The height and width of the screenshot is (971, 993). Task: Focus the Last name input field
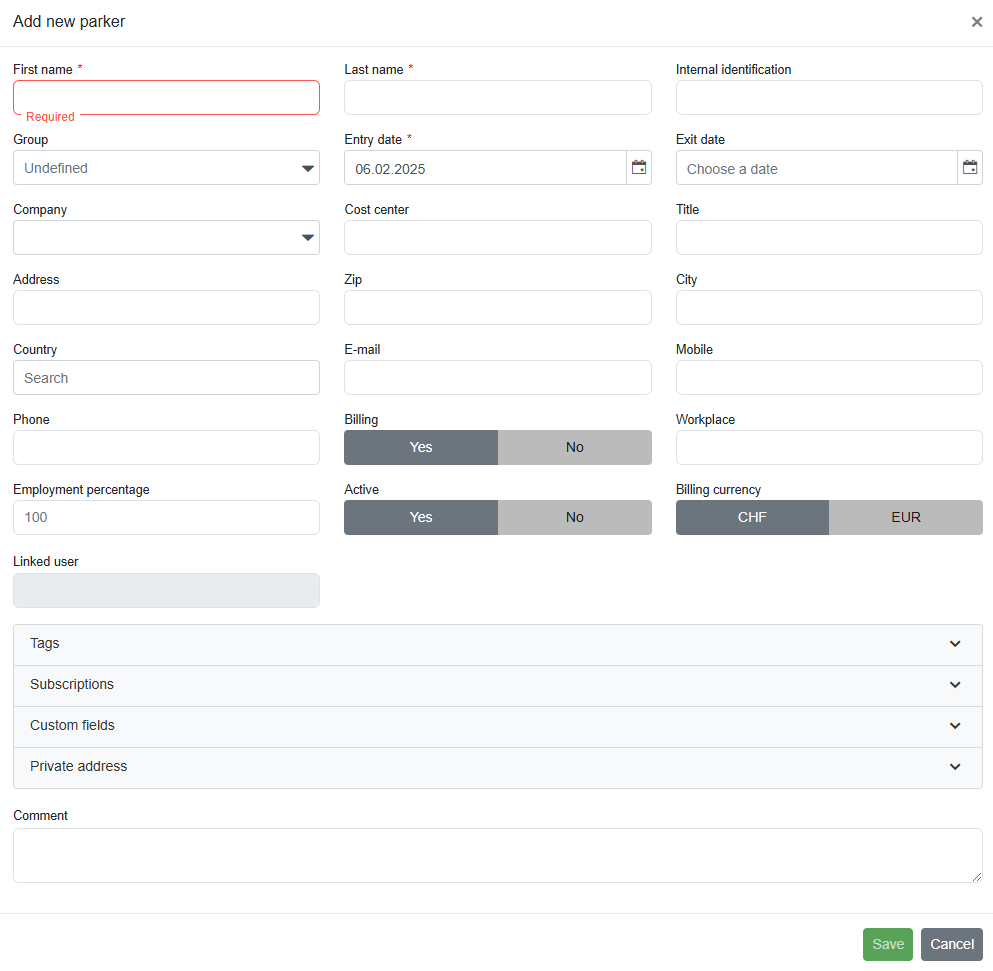point(498,98)
